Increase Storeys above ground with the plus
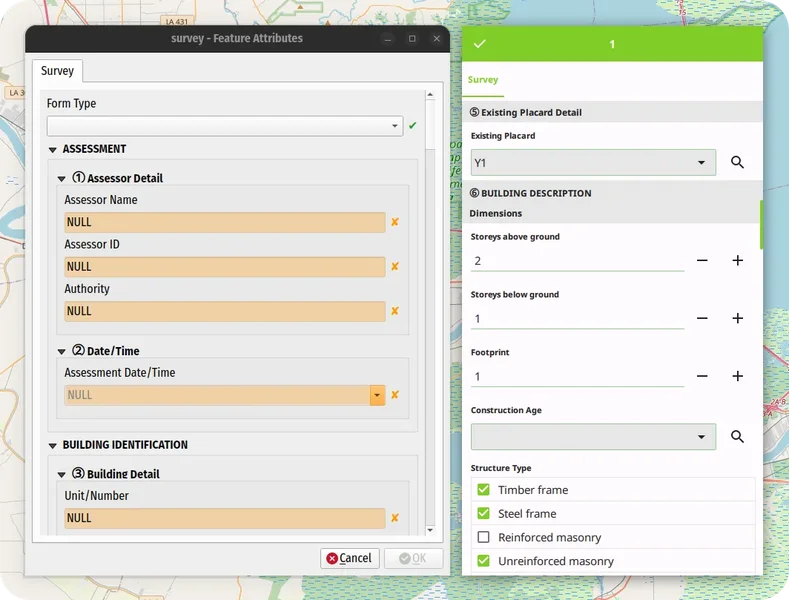The image size is (789, 600). (737, 260)
